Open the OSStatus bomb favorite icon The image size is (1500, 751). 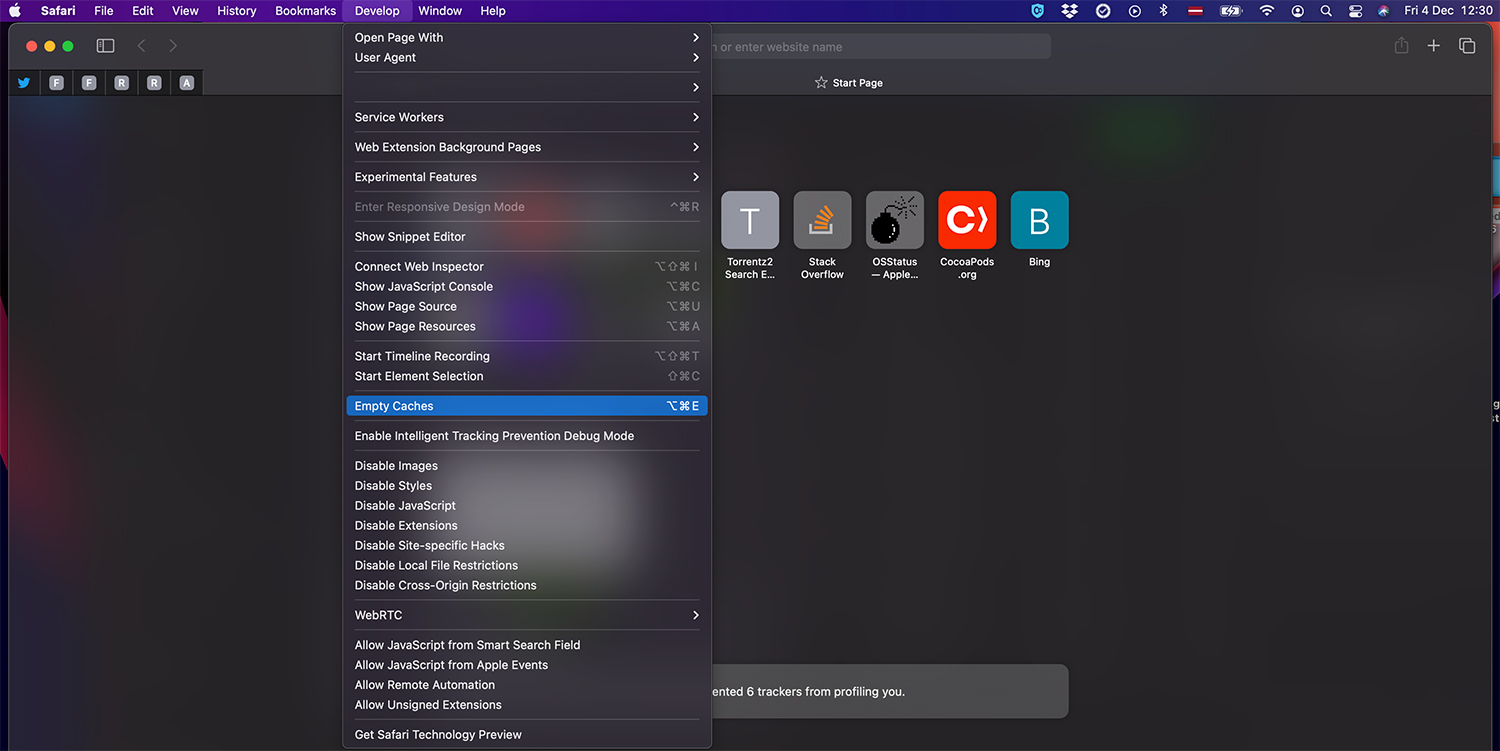(x=894, y=220)
